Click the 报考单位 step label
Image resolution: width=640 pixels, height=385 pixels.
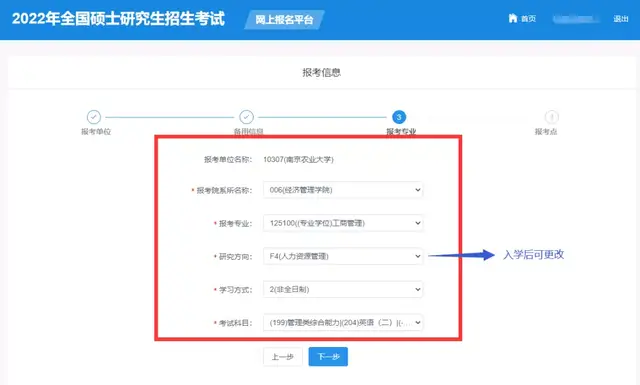(x=96, y=131)
